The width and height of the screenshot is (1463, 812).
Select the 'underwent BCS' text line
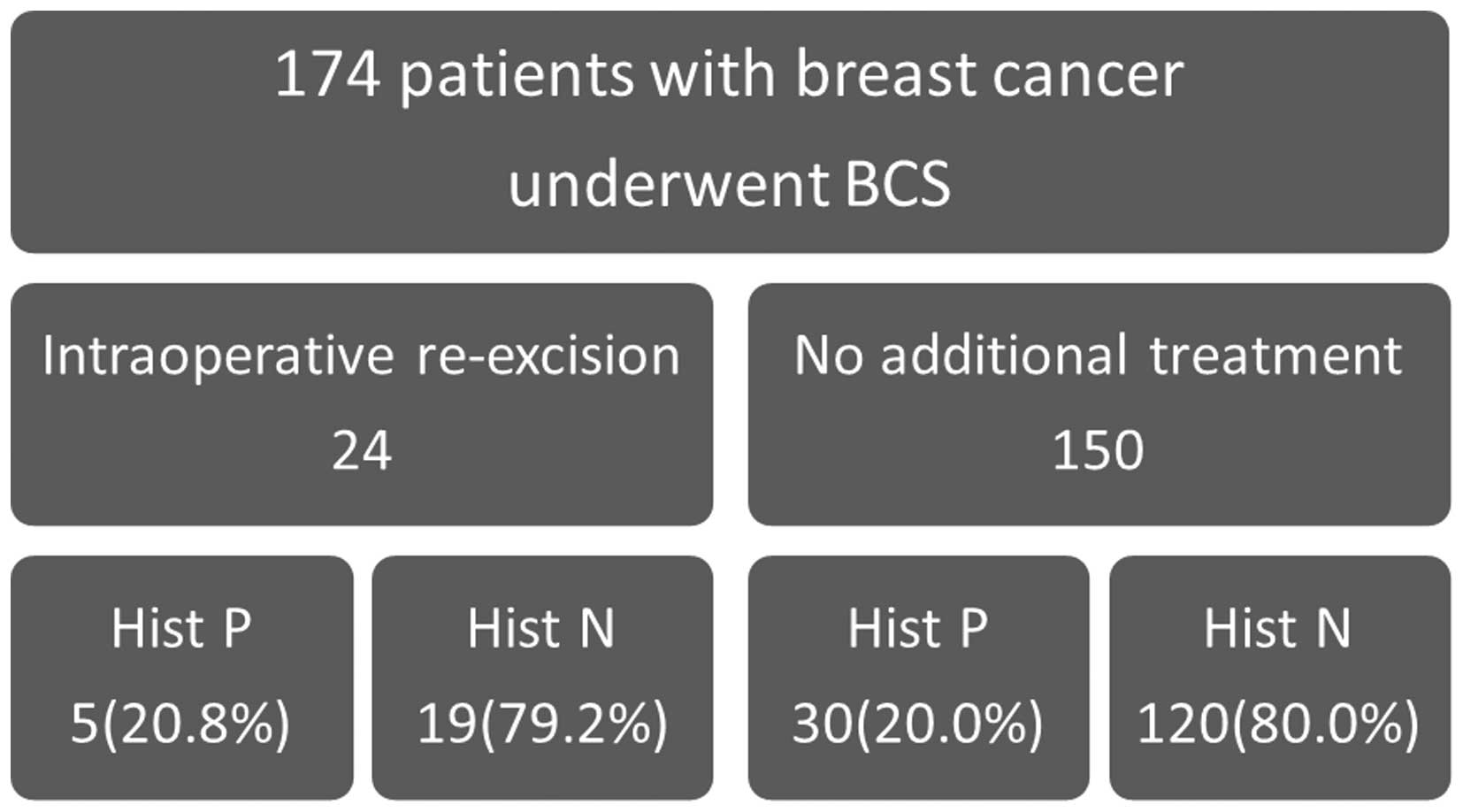click(x=729, y=184)
